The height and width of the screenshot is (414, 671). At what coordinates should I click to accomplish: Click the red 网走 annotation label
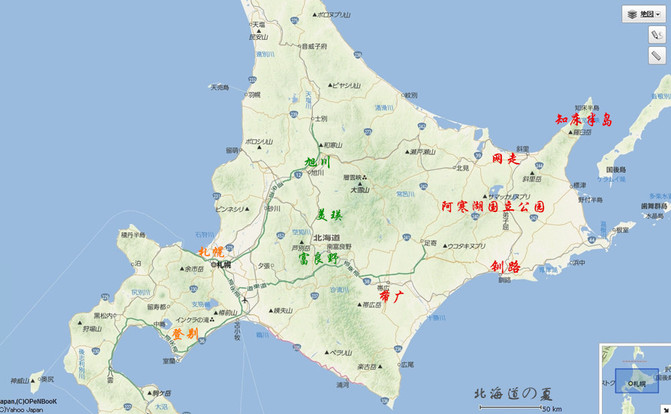click(x=505, y=158)
